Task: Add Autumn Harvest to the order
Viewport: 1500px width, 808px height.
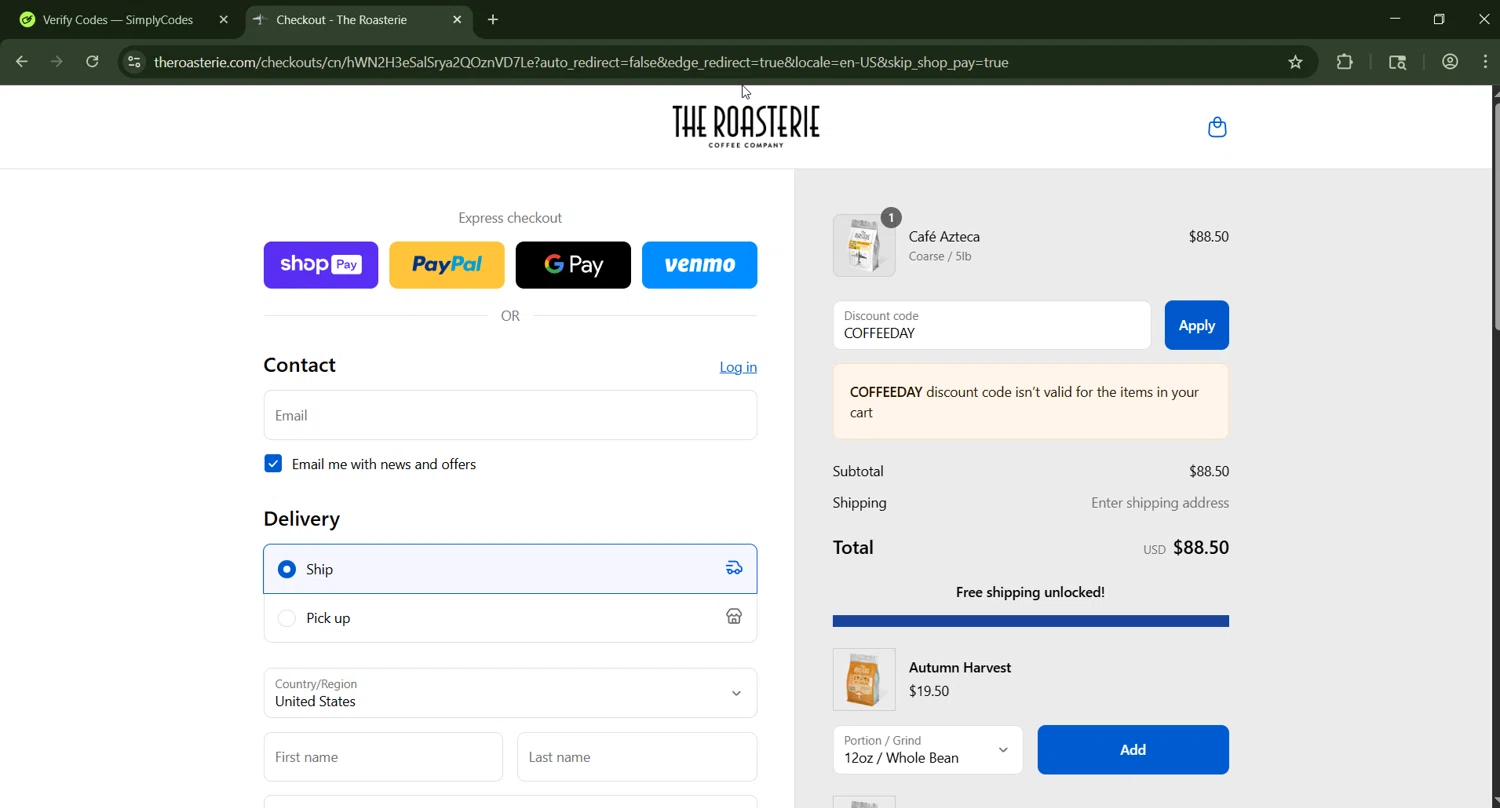Action: [1133, 750]
